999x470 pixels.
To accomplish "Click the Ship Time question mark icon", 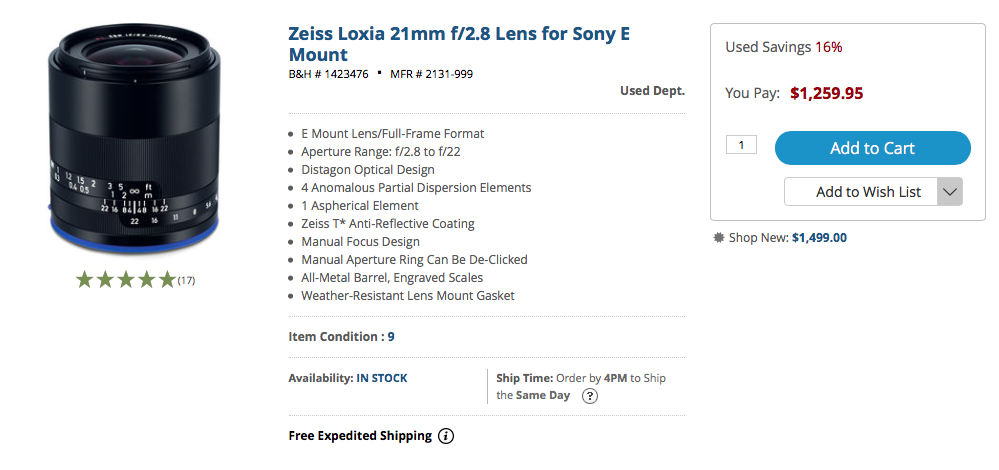I will [x=591, y=396].
